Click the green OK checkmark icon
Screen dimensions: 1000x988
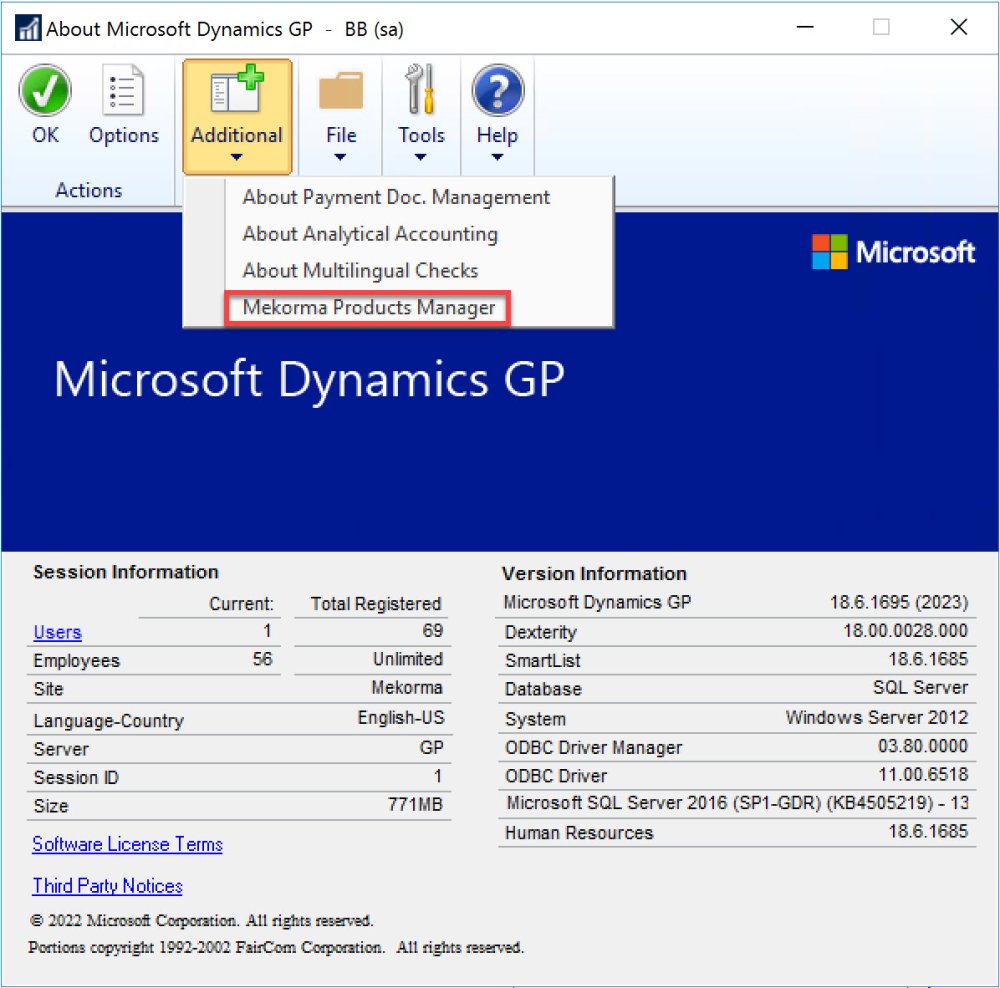pyautogui.click(x=45, y=90)
